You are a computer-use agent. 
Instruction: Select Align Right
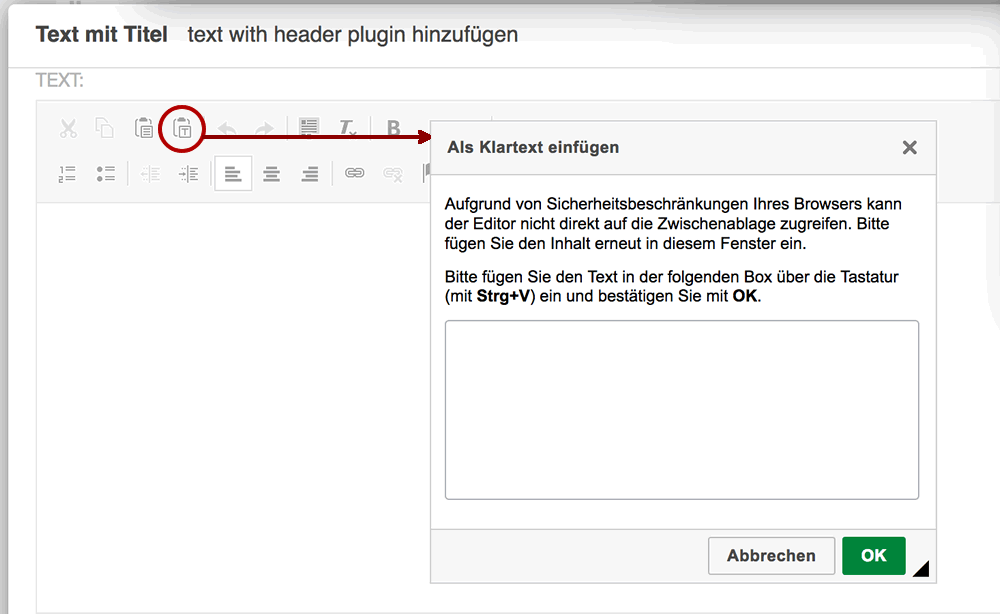(310, 173)
